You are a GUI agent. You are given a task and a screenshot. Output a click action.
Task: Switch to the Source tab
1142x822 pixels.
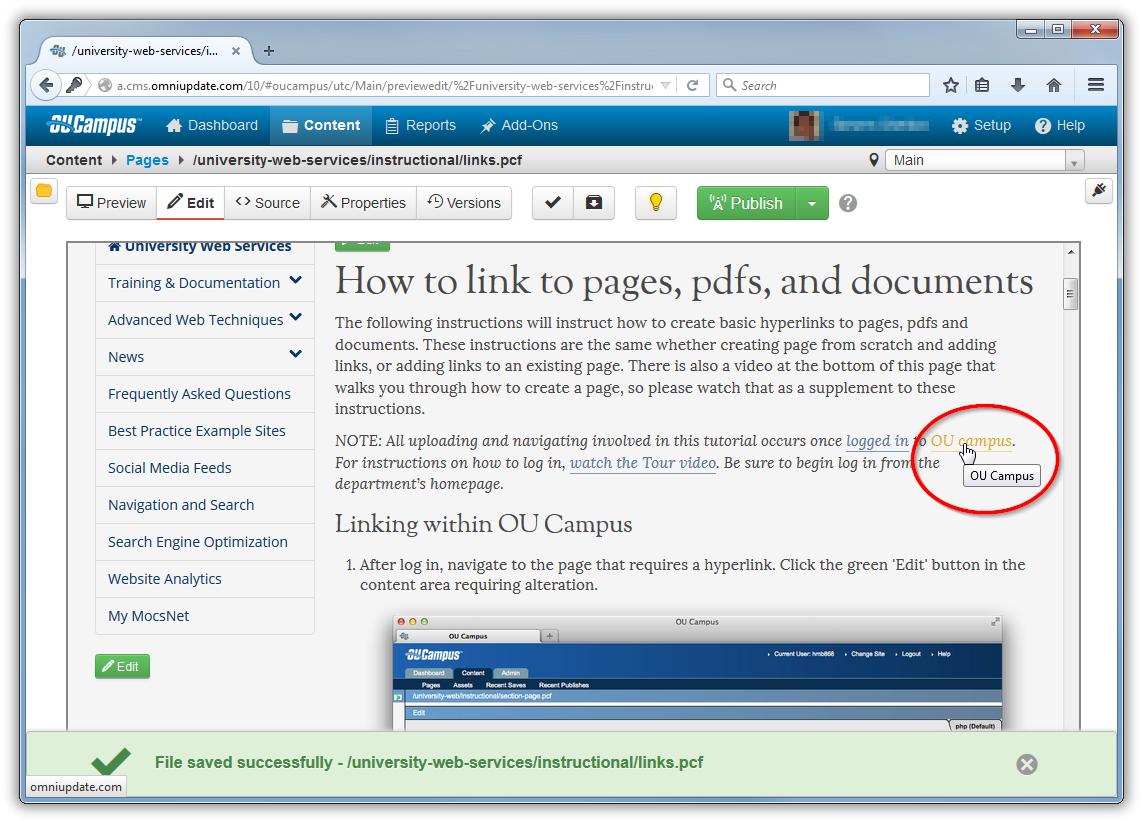click(267, 203)
